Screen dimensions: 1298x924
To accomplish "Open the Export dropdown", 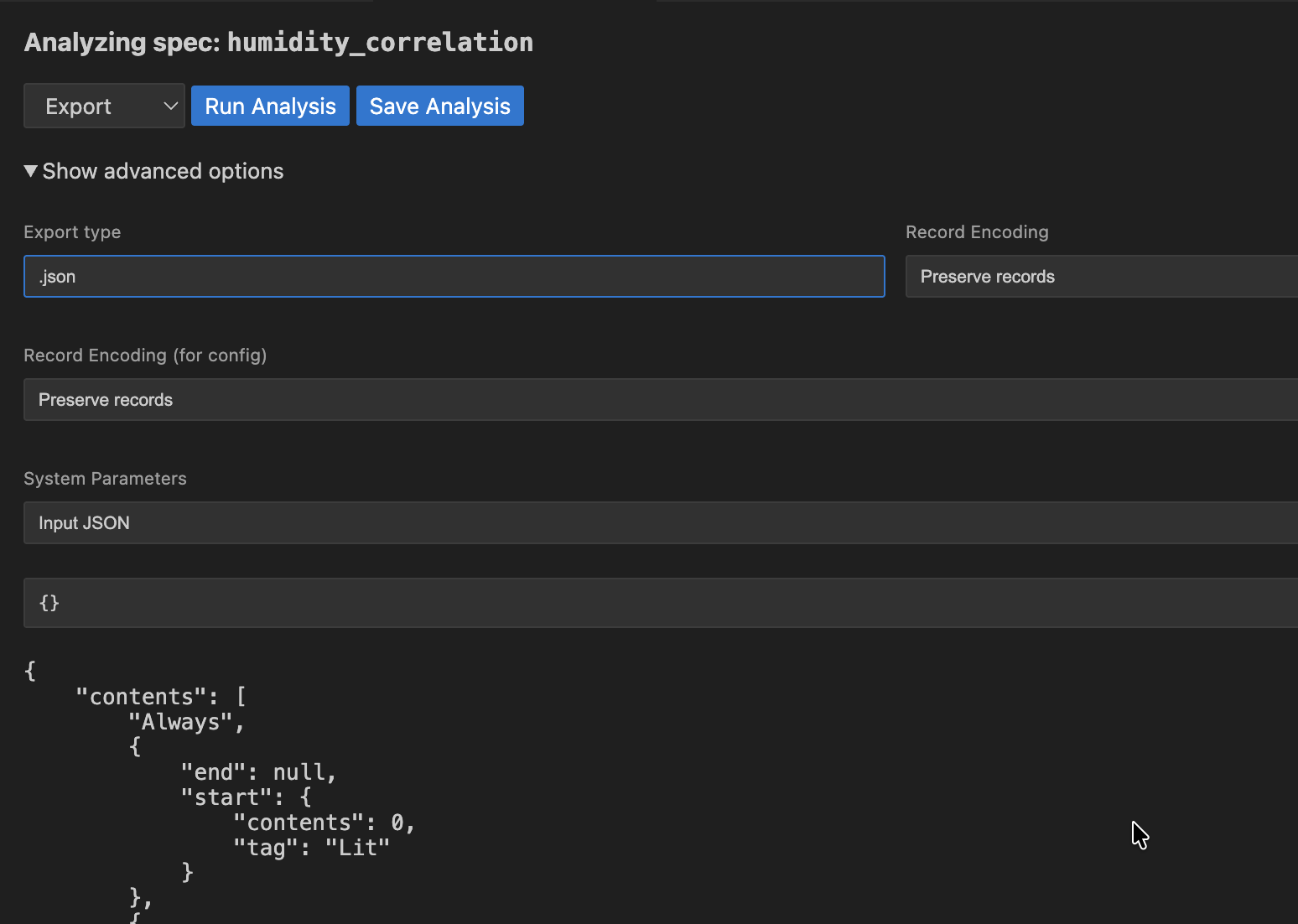I will pyautogui.click(x=104, y=106).
